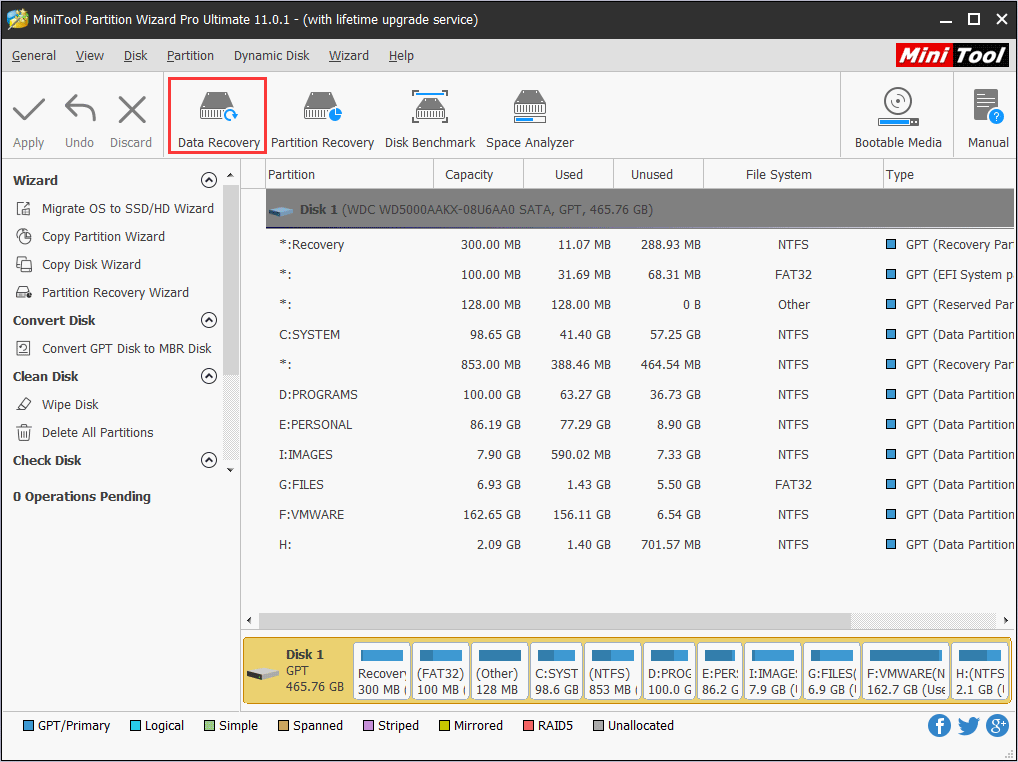Image resolution: width=1018 pixels, height=762 pixels.
Task: Click the Twitter share icon
Action: click(x=968, y=726)
